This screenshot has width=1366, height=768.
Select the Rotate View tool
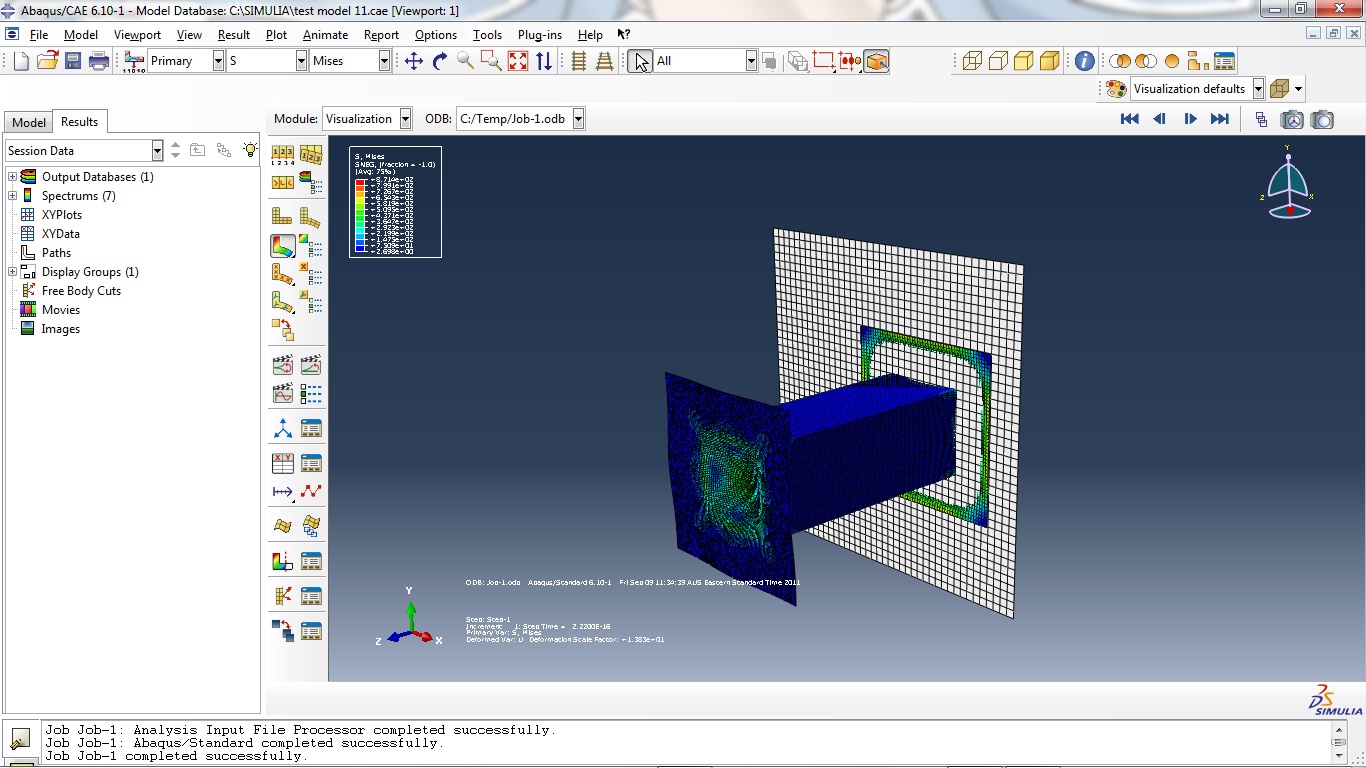(440, 61)
